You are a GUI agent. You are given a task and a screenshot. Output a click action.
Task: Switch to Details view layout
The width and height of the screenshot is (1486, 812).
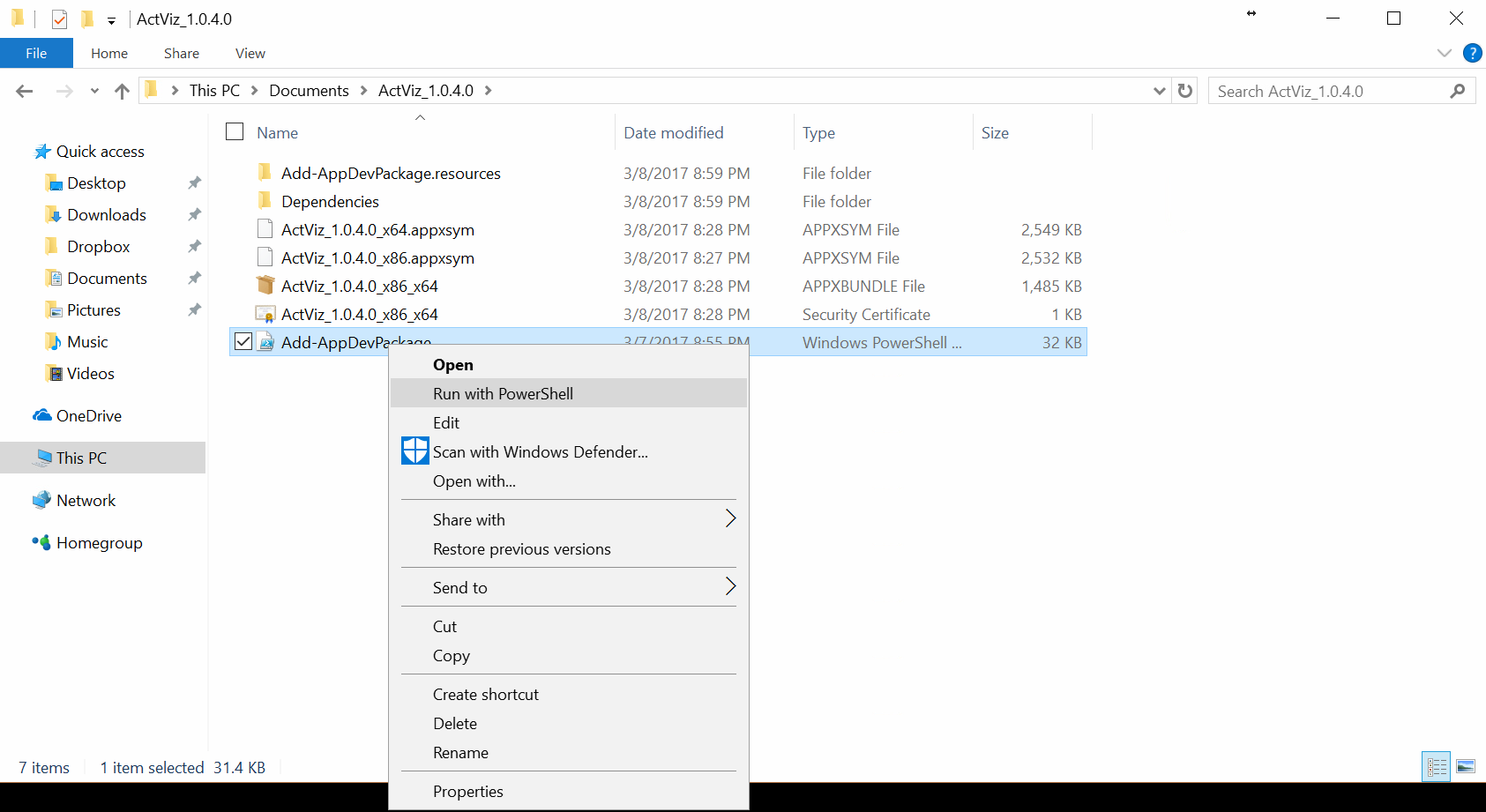1437,767
